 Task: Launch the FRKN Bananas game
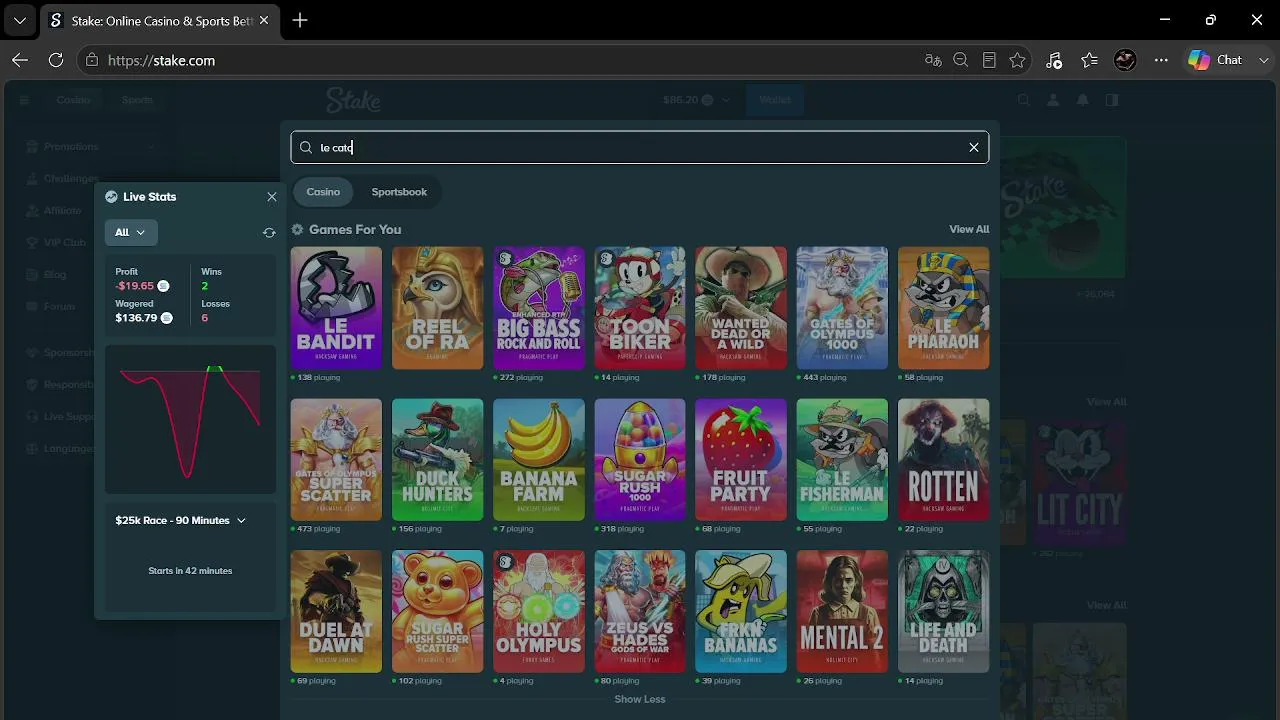741,612
